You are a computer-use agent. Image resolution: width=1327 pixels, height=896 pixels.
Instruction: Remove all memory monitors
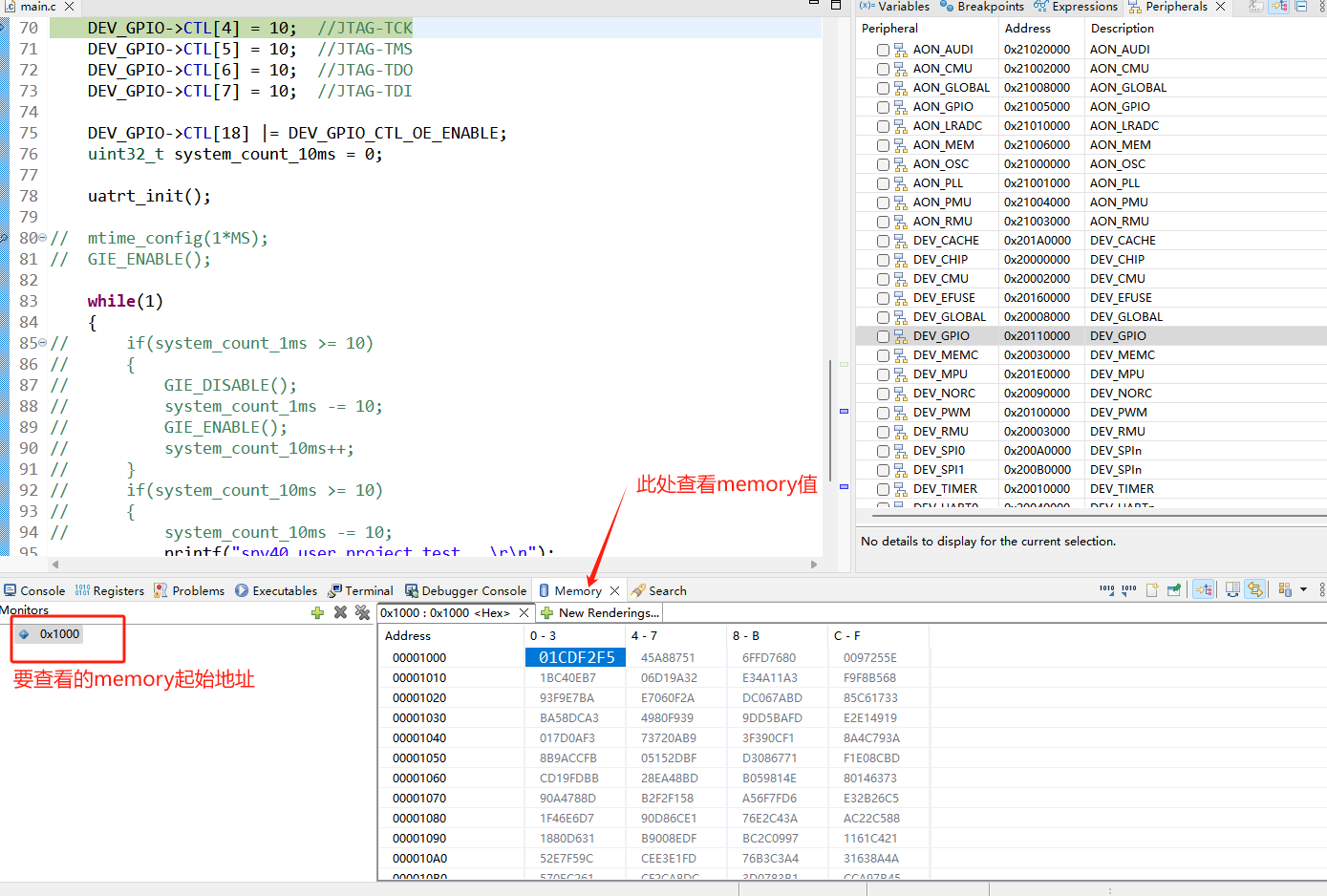362,612
